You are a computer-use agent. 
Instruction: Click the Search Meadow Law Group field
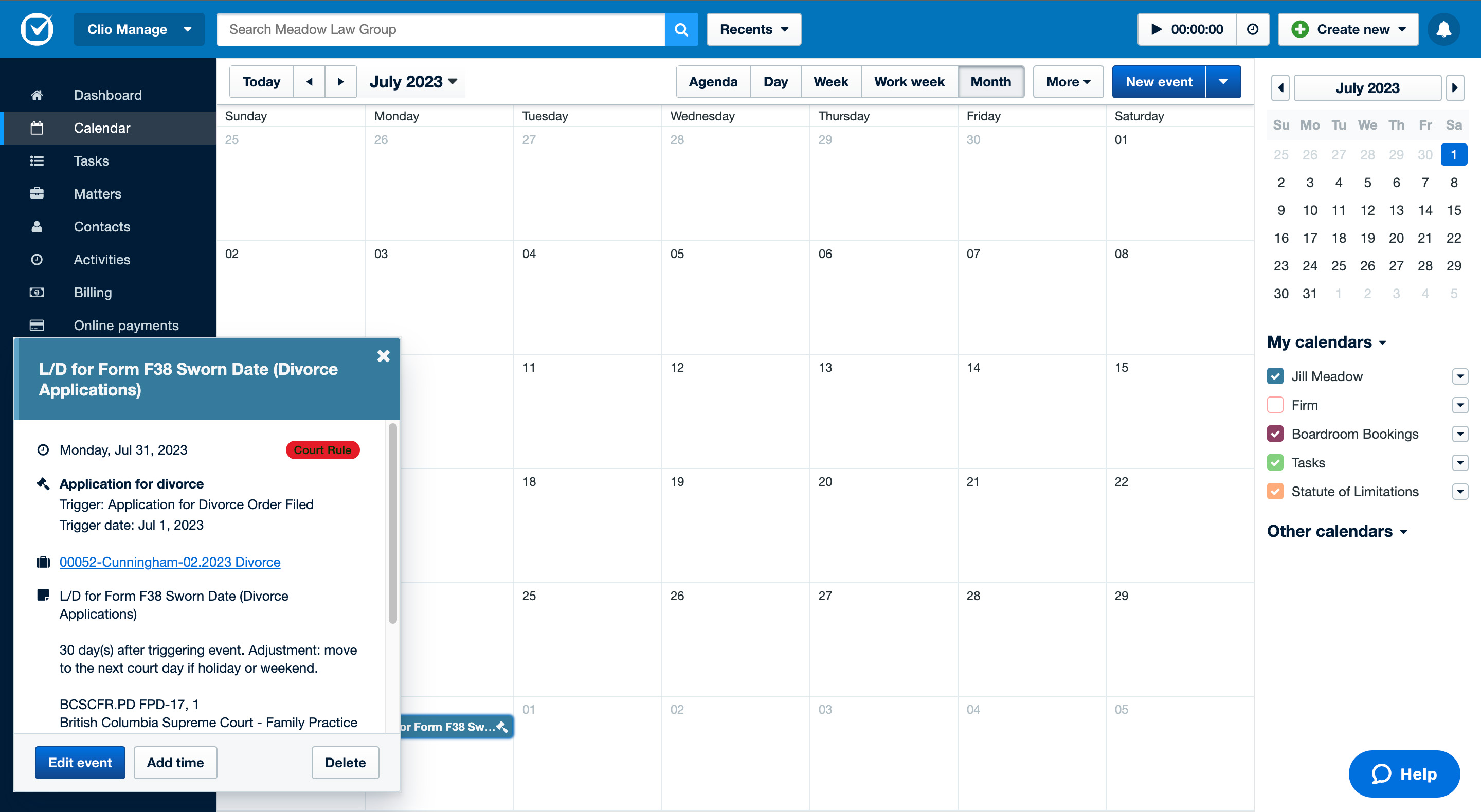tap(440, 29)
